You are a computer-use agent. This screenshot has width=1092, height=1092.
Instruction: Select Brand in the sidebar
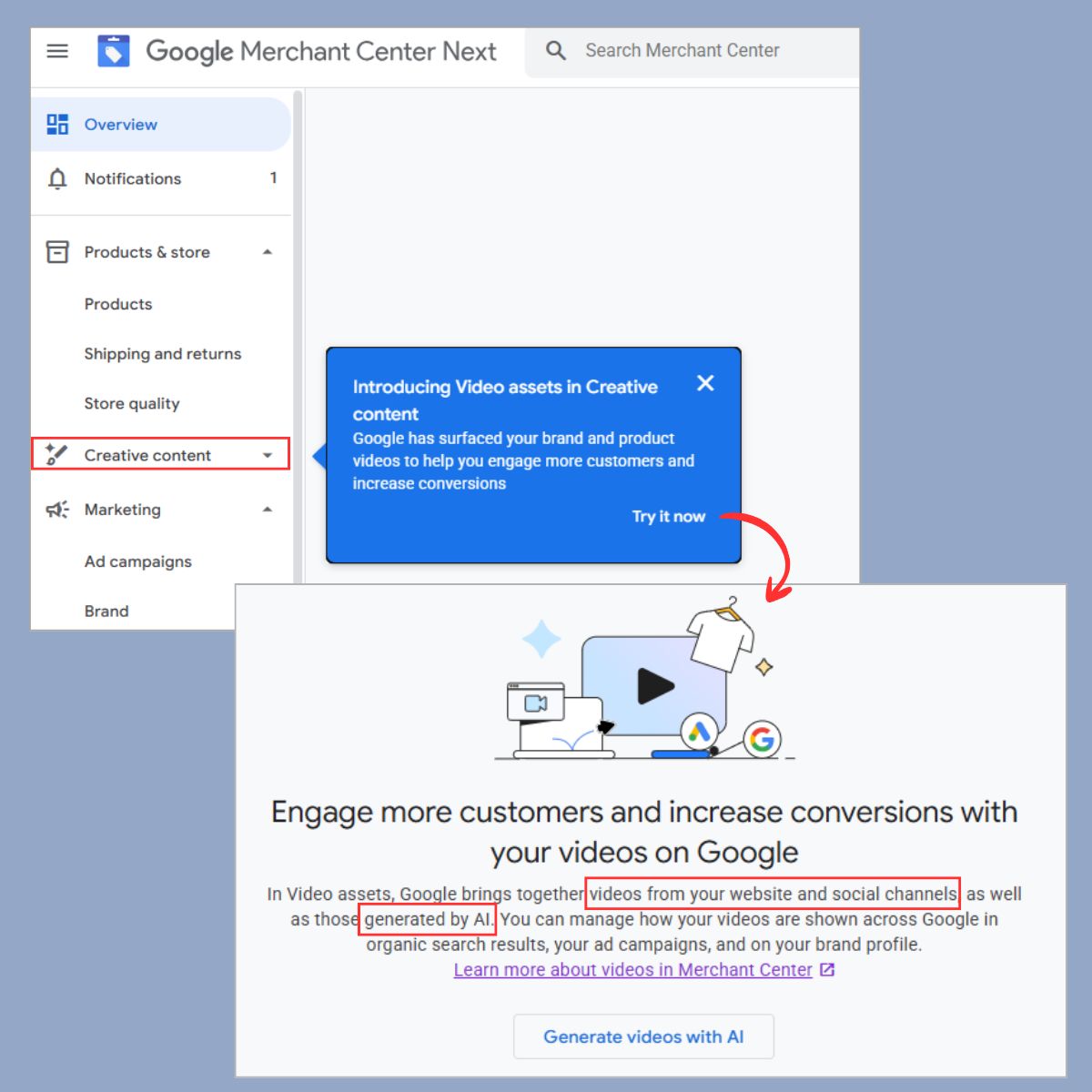point(106,611)
